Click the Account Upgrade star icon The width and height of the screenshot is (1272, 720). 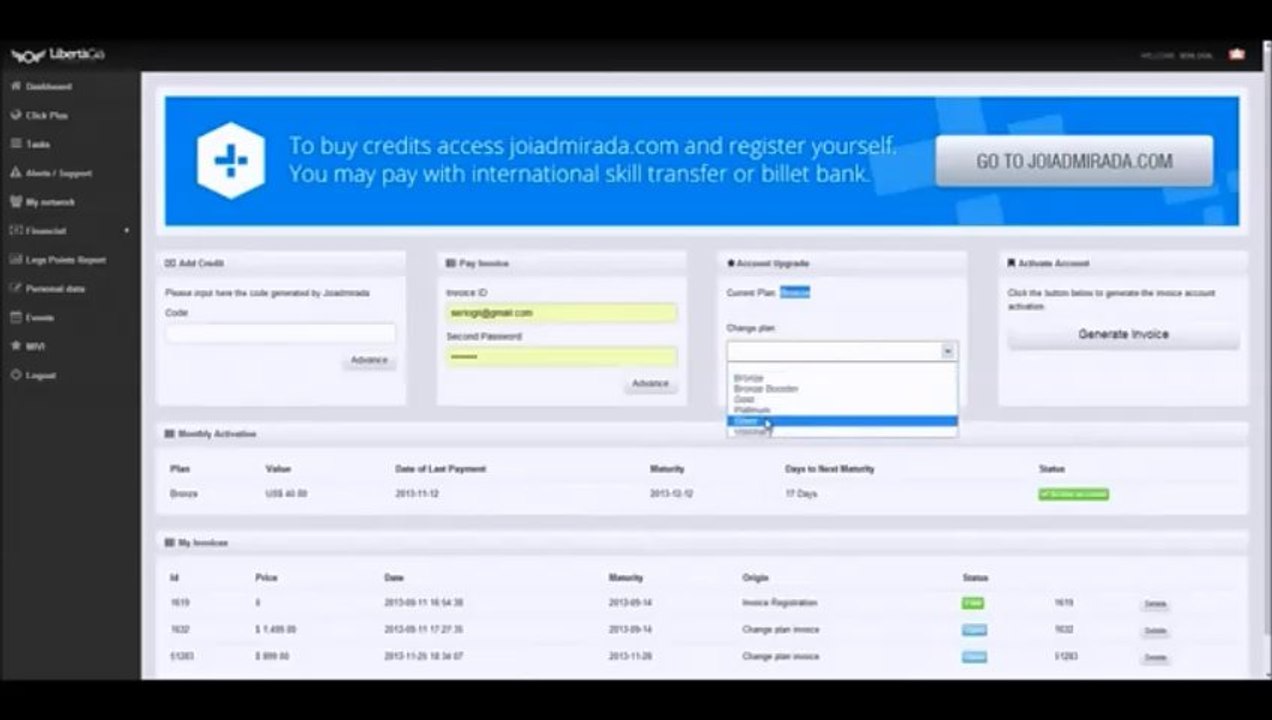click(x=731, y=263)
